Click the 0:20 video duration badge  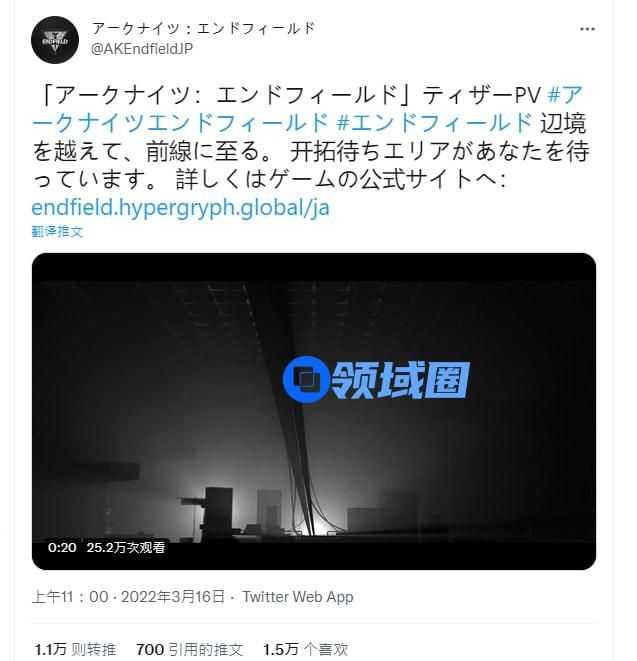[x=62, y=548]
